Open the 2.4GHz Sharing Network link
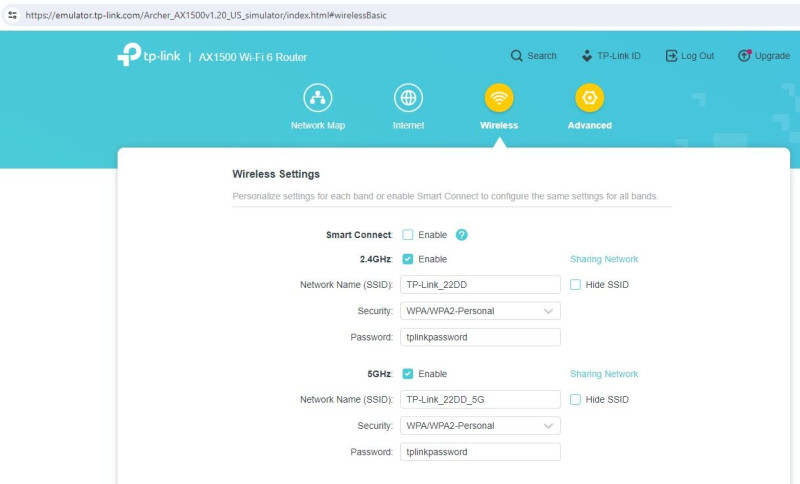 [x=604, y=259]
